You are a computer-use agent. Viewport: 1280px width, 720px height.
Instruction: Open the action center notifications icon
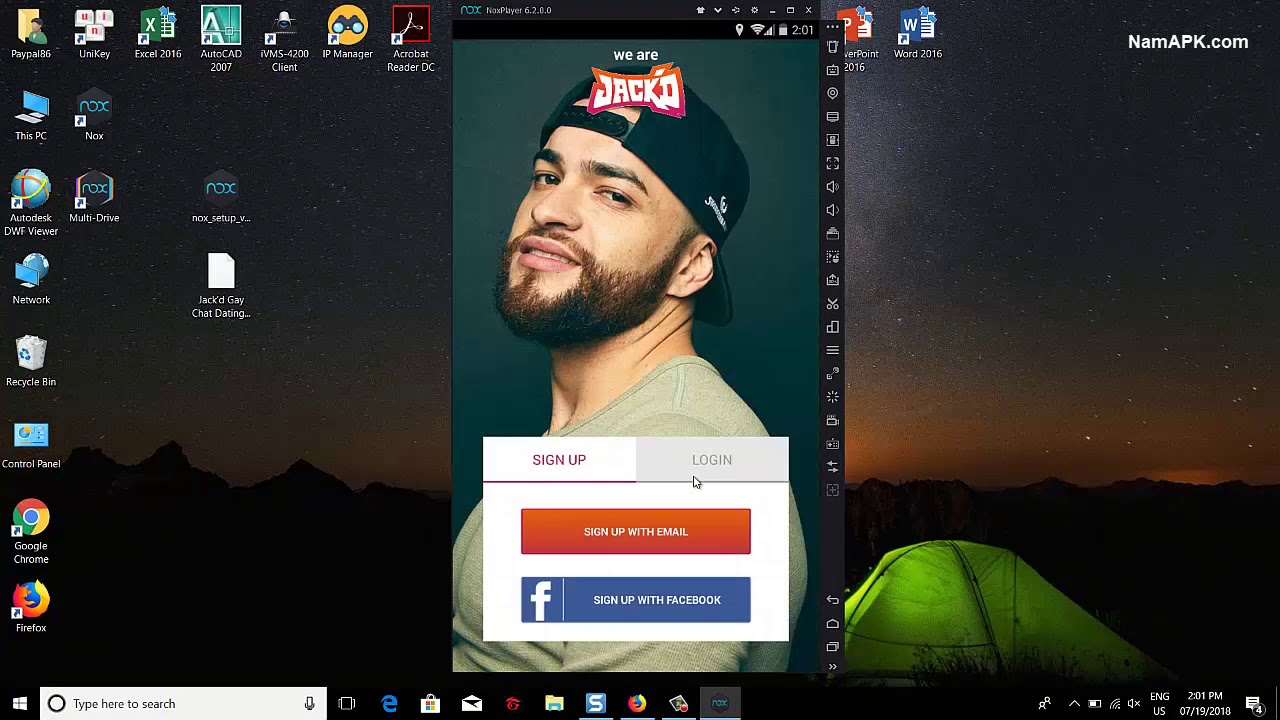pos(1253,704)
